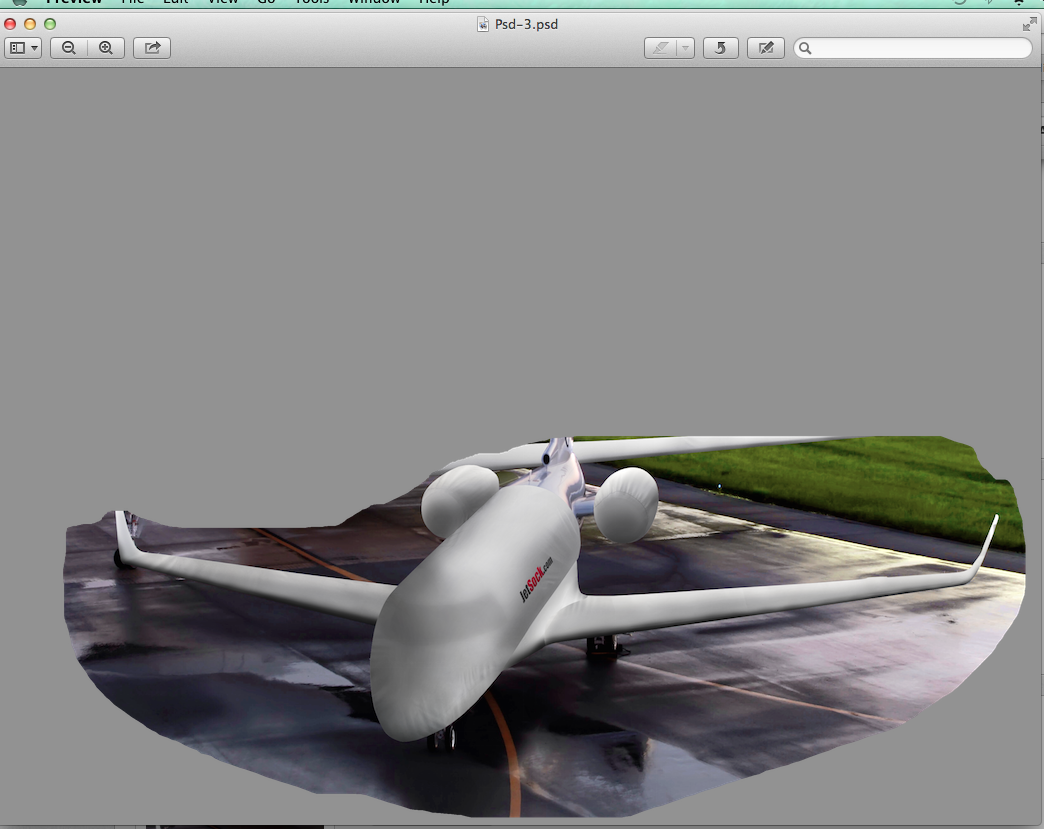Click the zoom in magnifier button
This screenshot has width=1044, height=829.
click(106, 47)
